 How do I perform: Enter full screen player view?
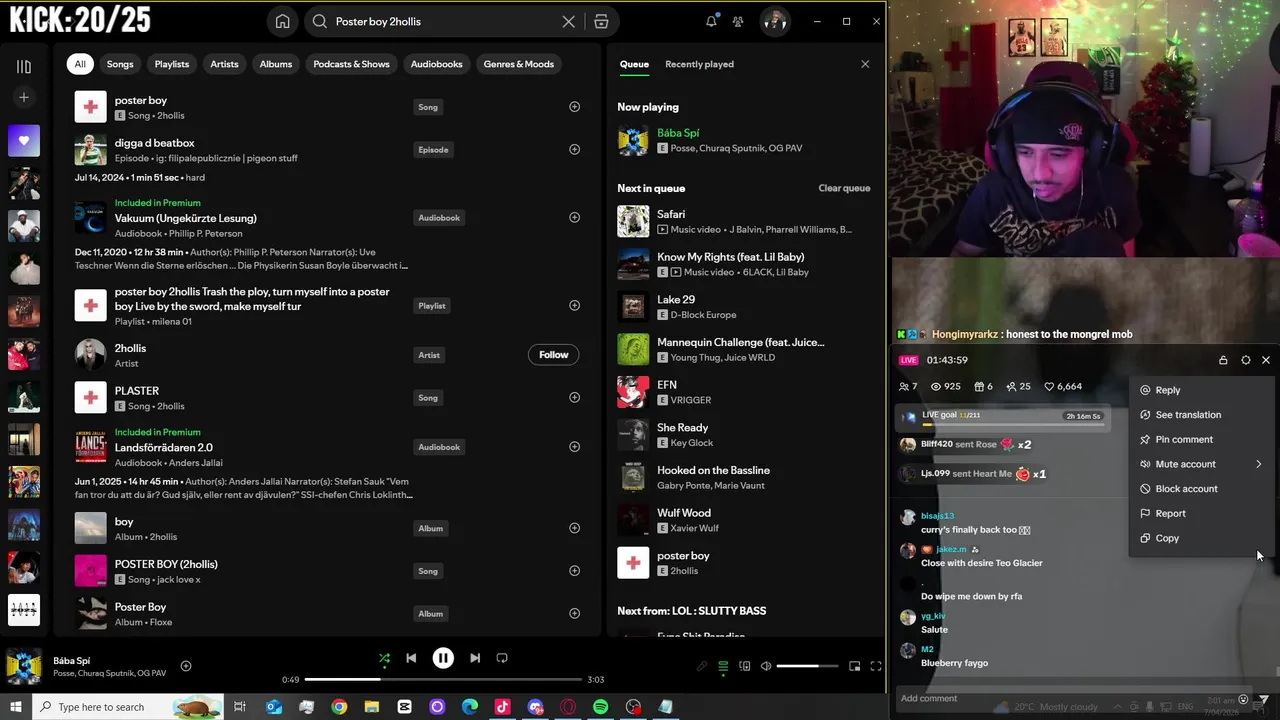click(876, 666)
